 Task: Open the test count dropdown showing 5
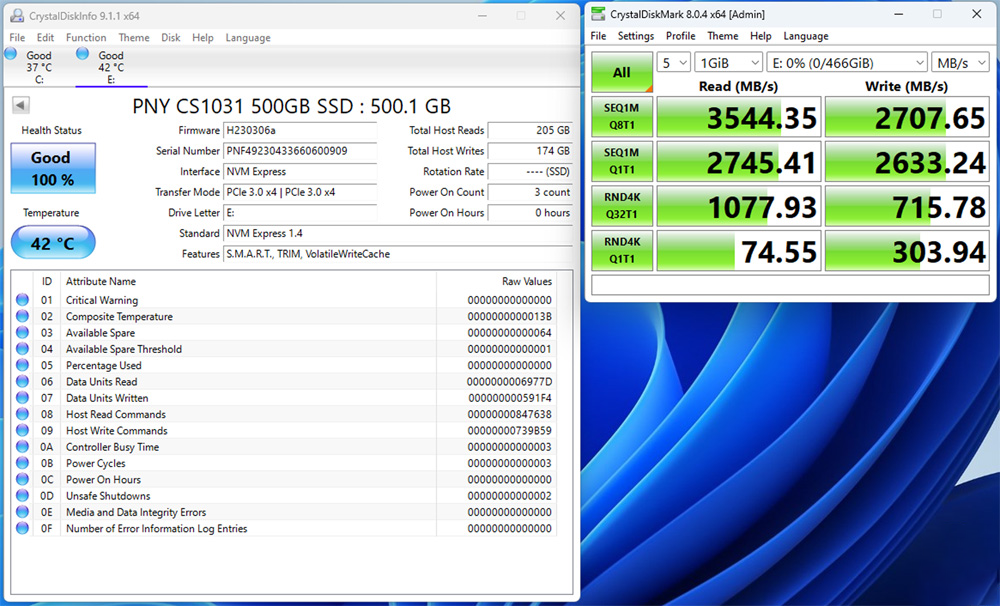click(673, 63)
